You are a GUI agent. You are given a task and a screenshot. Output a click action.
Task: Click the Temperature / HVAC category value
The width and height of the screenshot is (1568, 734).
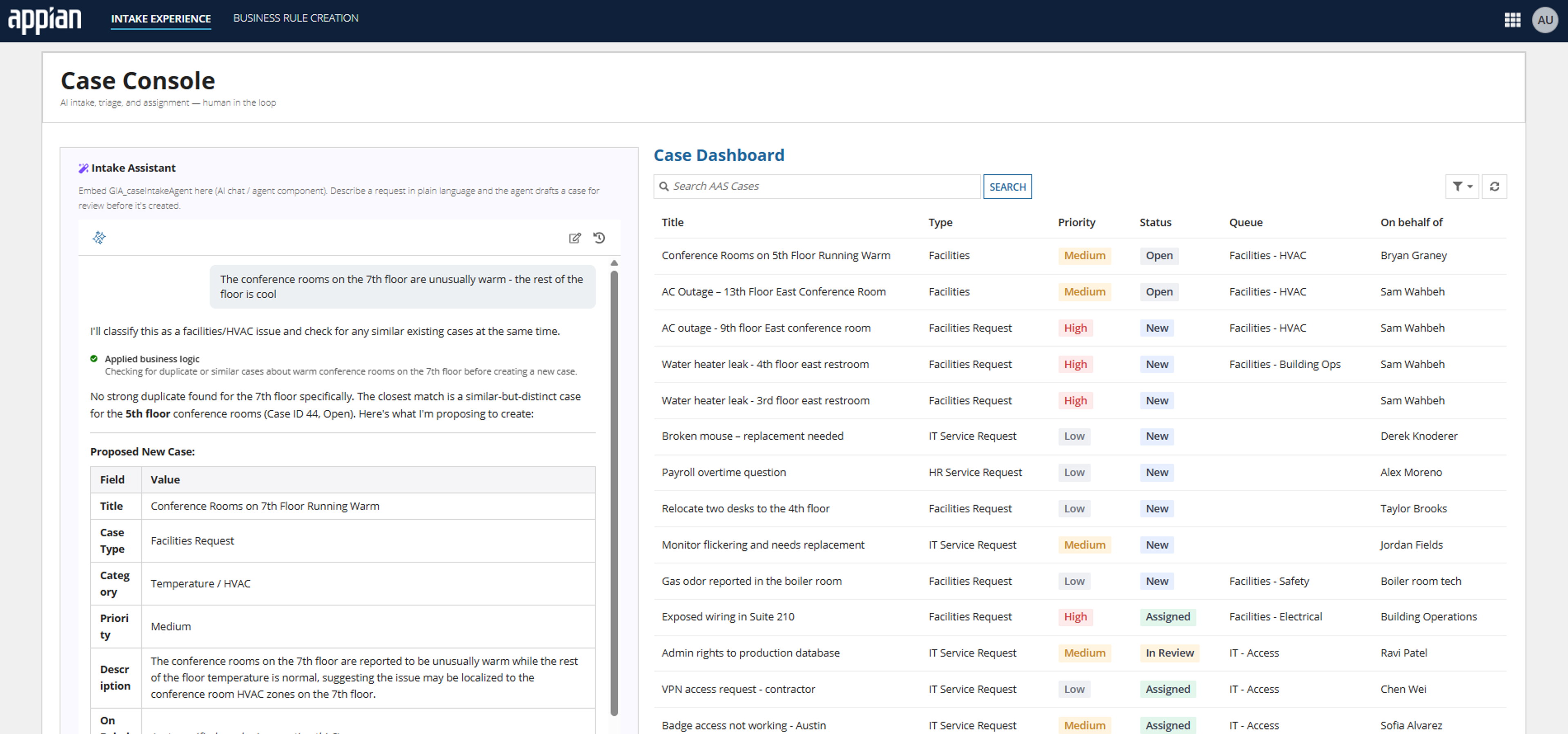click(x=200, y=584)
